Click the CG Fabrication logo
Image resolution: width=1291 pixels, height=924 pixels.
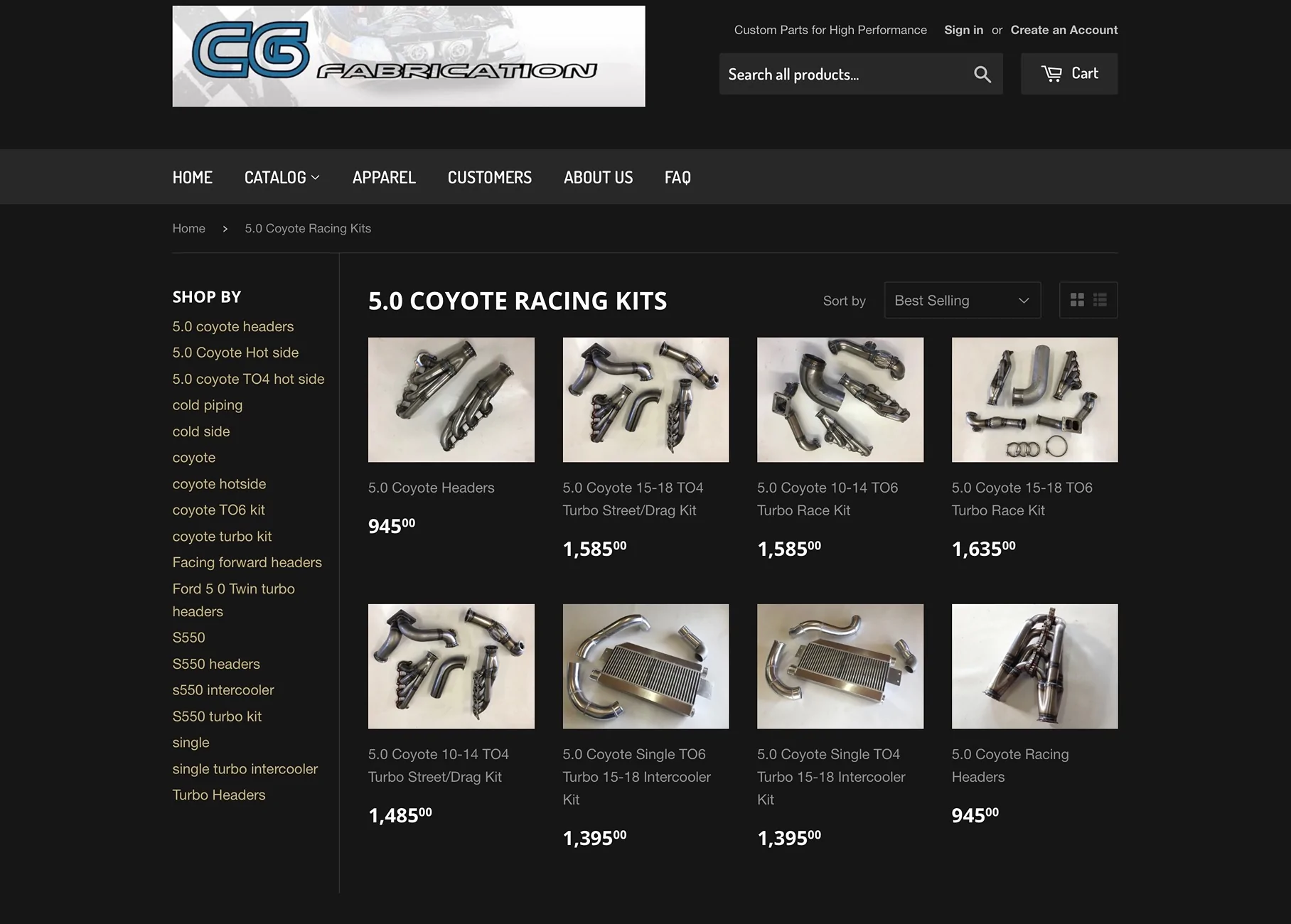coord(409,56)
